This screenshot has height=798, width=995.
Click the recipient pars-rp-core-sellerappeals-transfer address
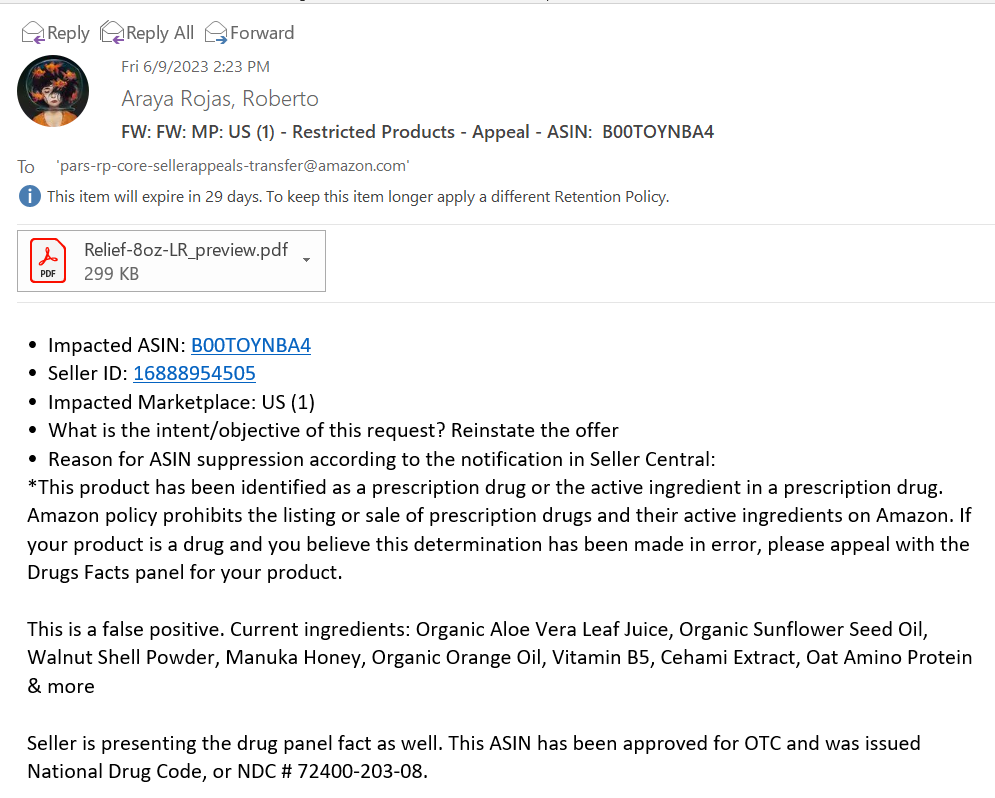click(232, 166)
